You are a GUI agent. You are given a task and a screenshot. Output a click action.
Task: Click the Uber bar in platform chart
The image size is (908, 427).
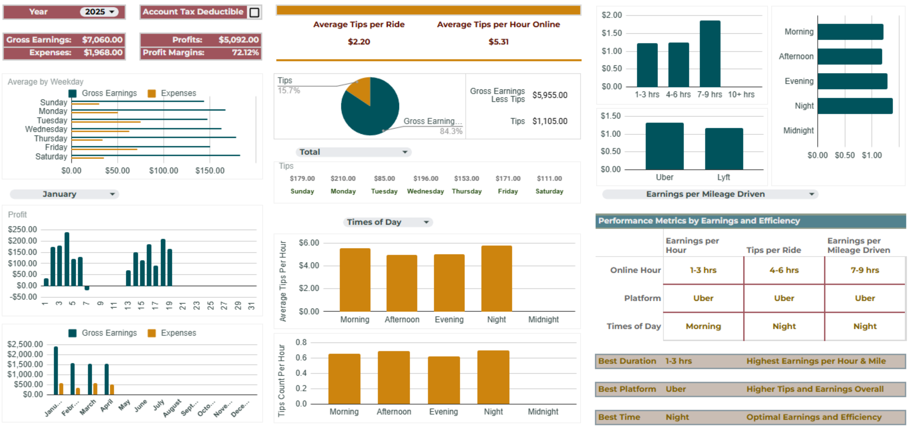(664, 145)
